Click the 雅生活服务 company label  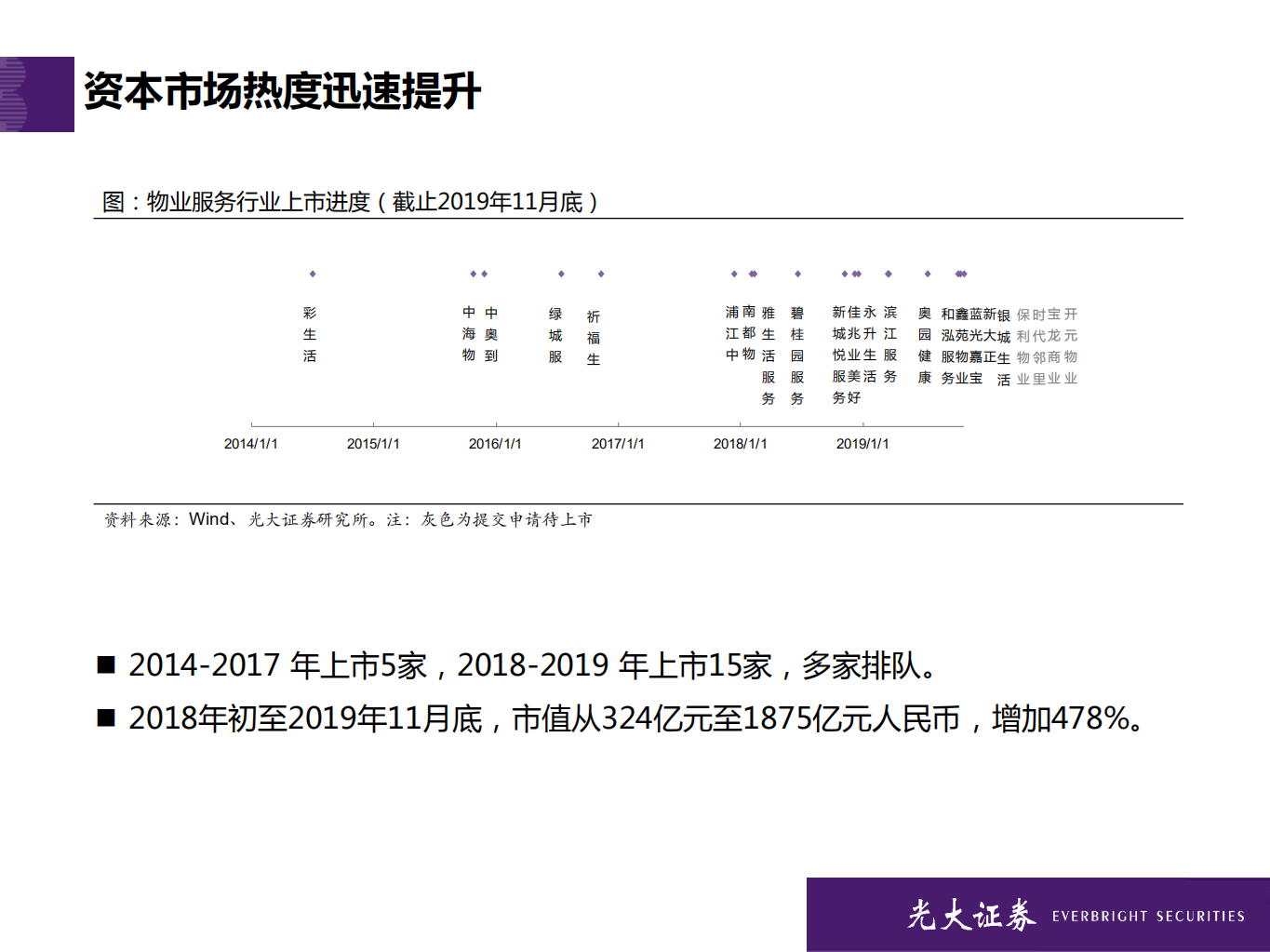(x=767, y=354)
